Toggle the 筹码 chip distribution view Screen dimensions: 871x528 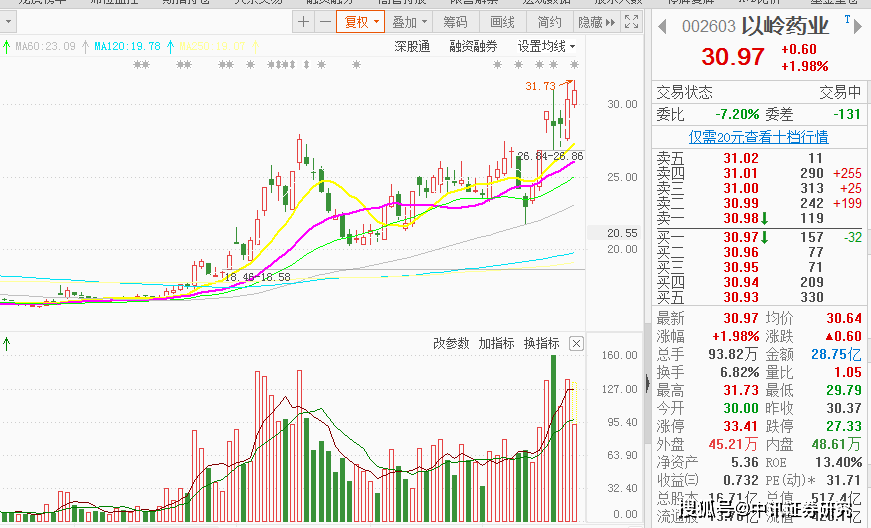[455, 22]
